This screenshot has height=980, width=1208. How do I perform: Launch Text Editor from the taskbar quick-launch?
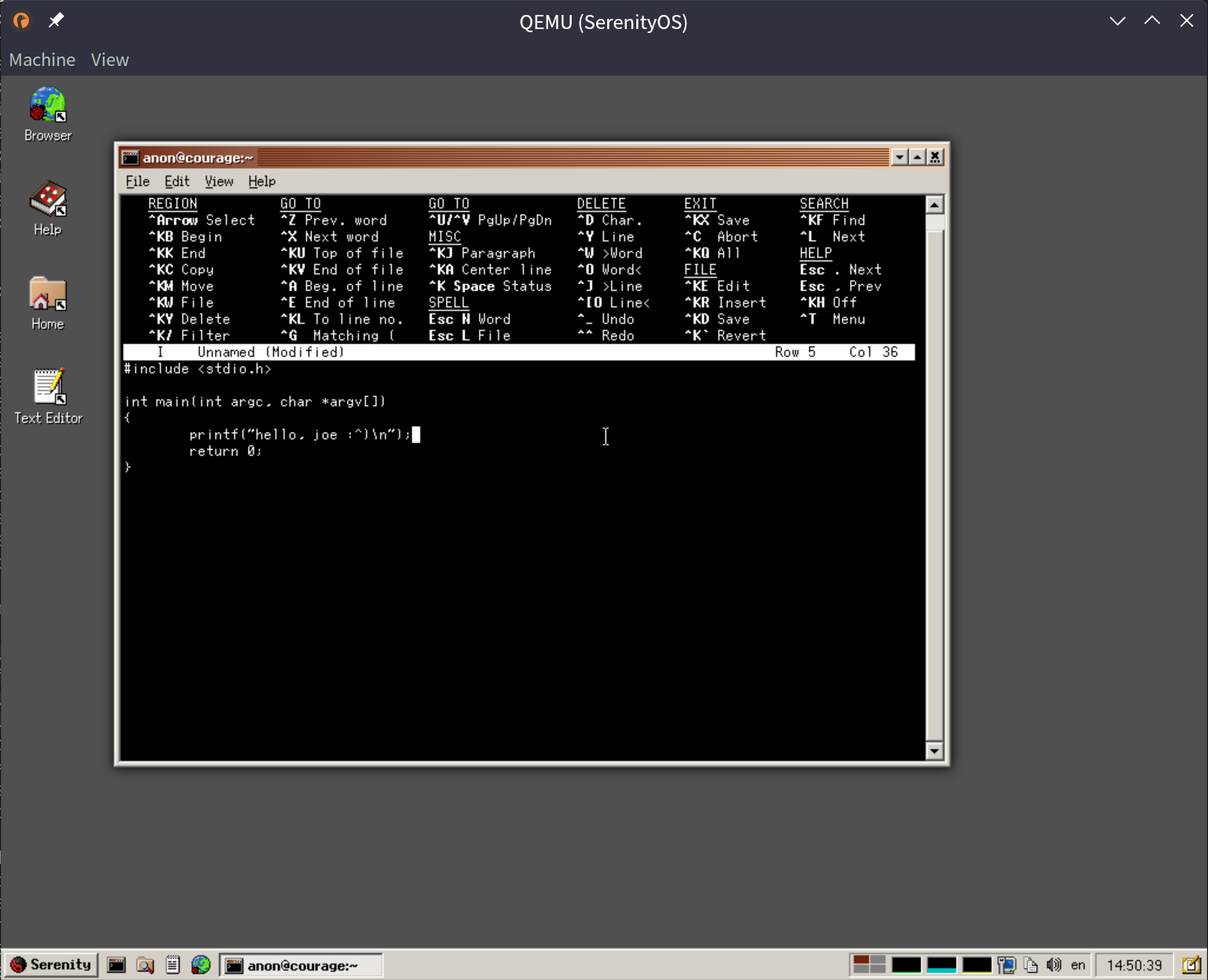coord(173,964)
